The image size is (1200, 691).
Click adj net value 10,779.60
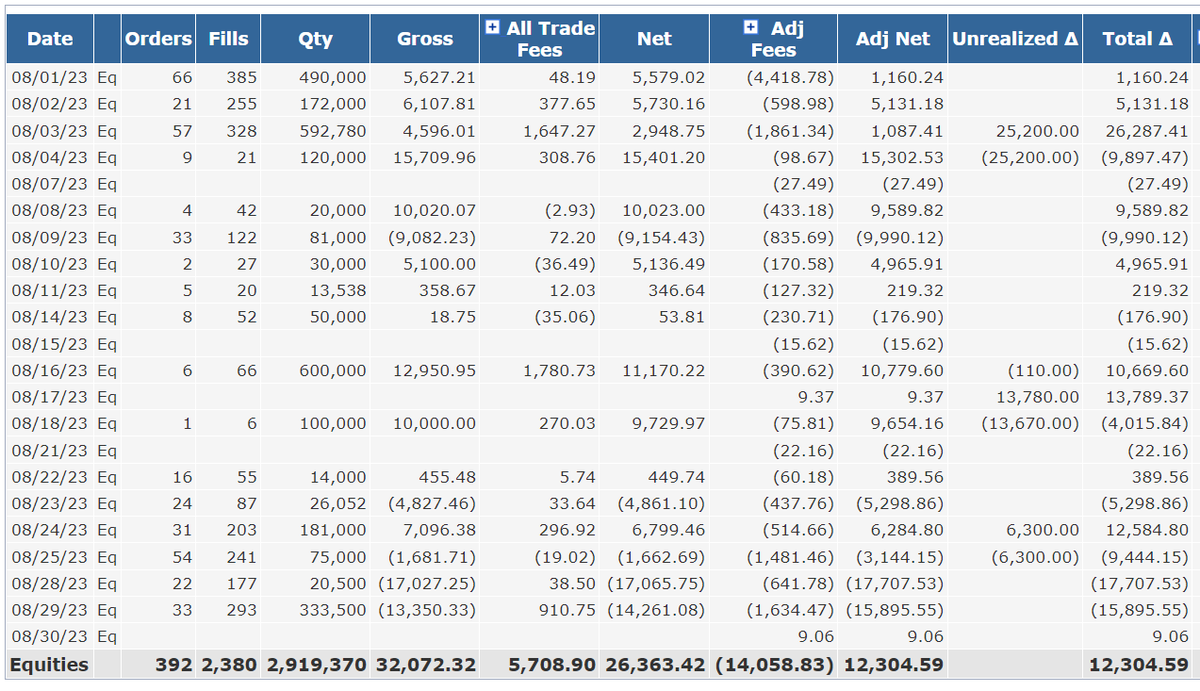(x=902, y=371)
